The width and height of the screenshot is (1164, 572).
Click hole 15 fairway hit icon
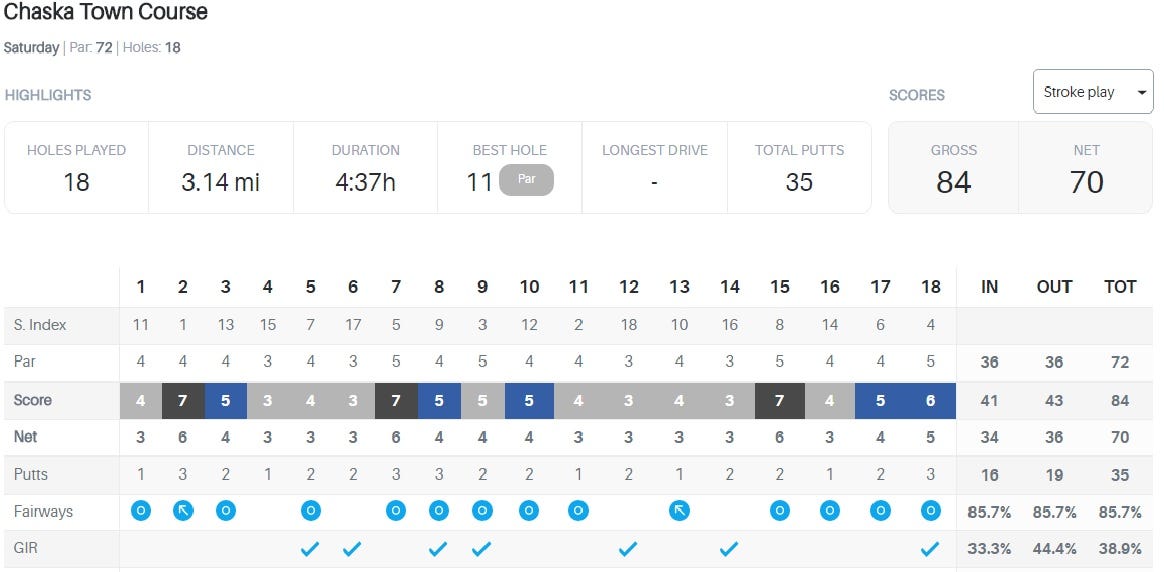coord(780,511)
